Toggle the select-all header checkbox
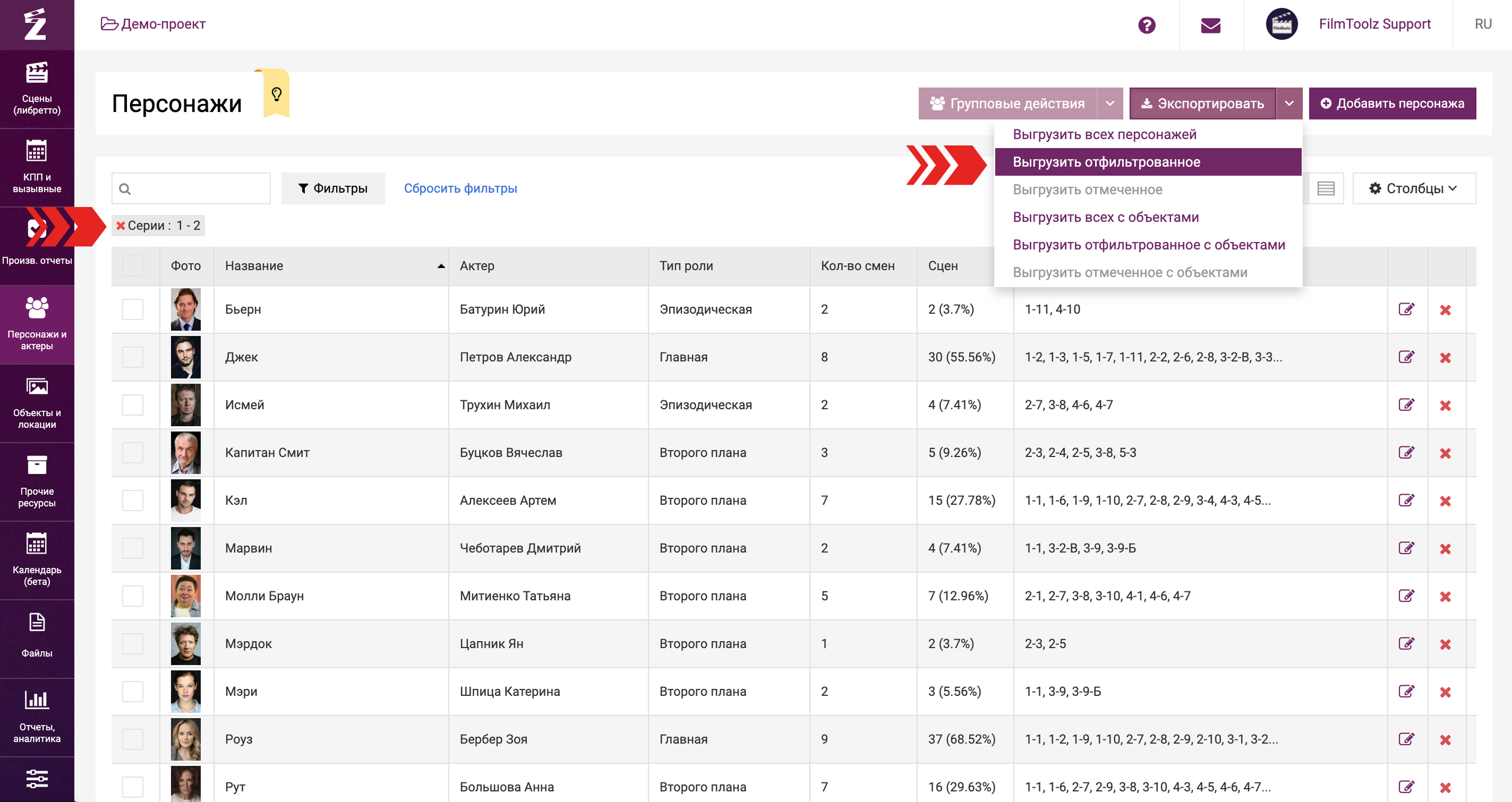The image size is (1512, 802). click(133, 266)
